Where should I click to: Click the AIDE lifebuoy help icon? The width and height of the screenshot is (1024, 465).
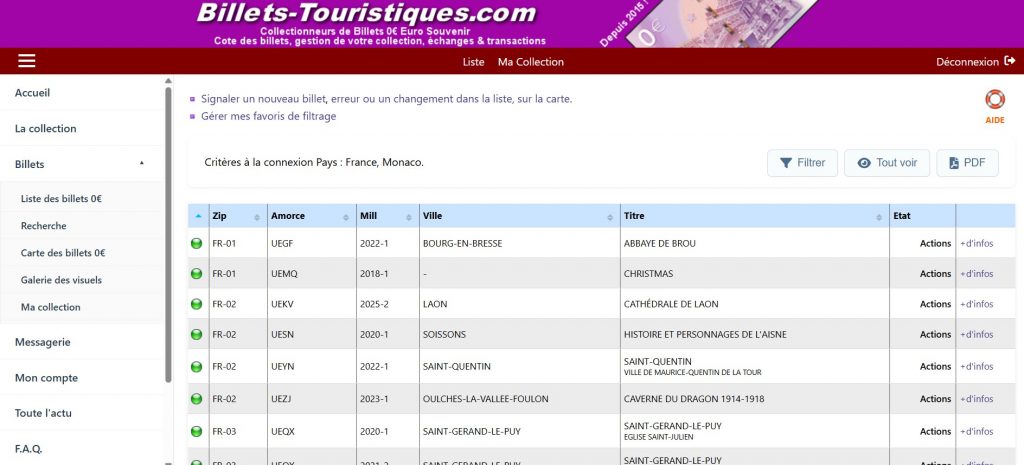[x=994, y=100]
